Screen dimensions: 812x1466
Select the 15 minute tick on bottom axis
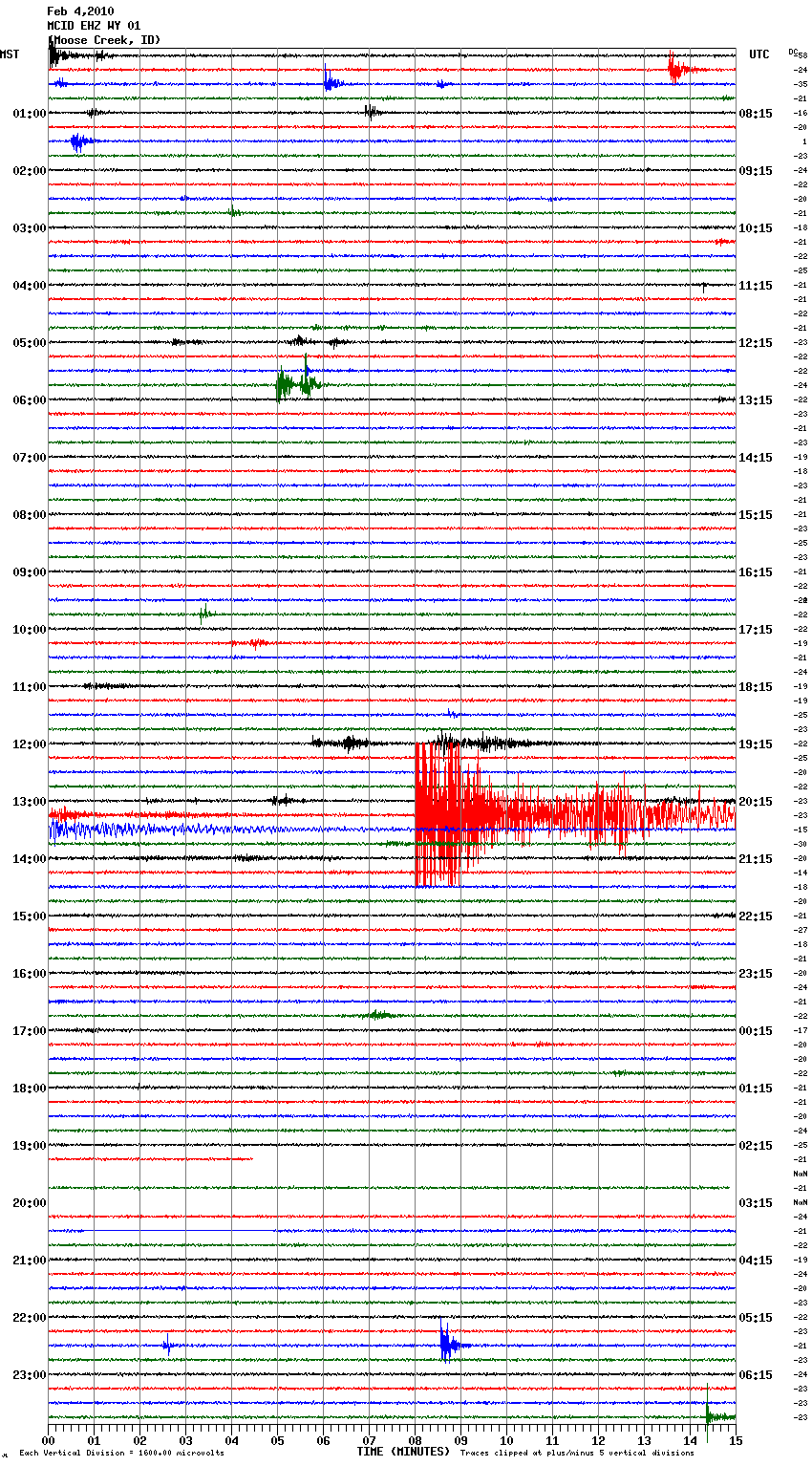[x=735, y=1440]
